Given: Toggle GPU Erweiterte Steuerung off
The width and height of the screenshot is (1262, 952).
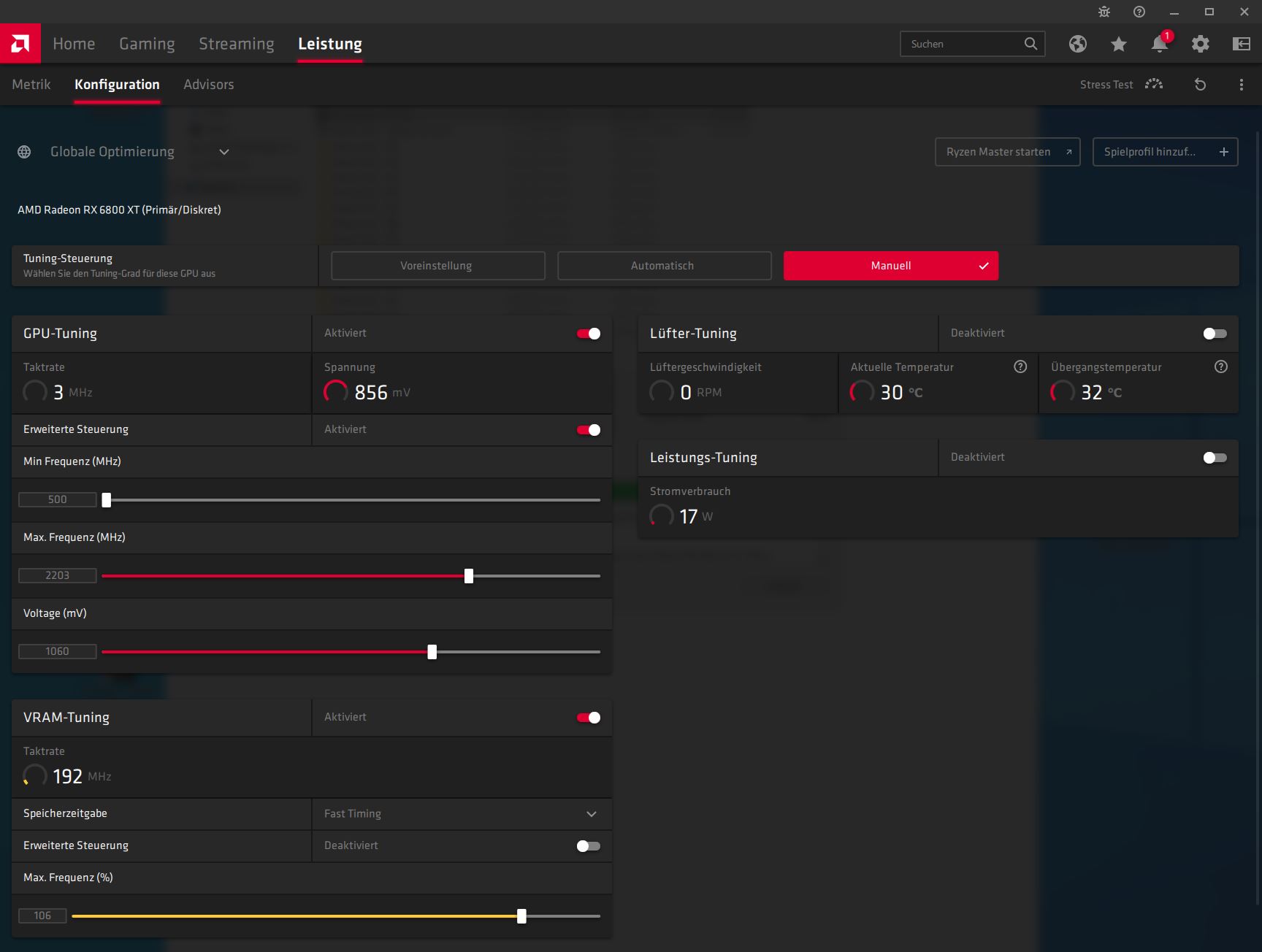Looking at the screenshot, I should click(x=589, y=430).
